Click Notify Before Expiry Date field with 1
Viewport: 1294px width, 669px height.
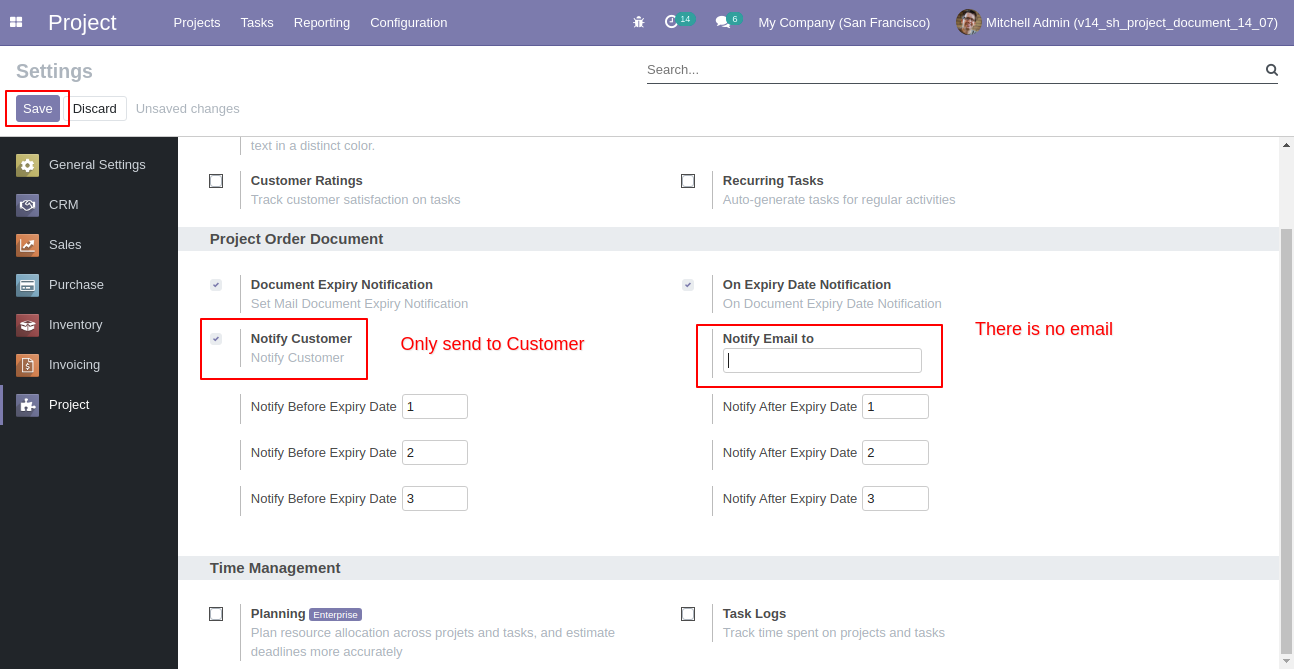[x=435, y=407]
